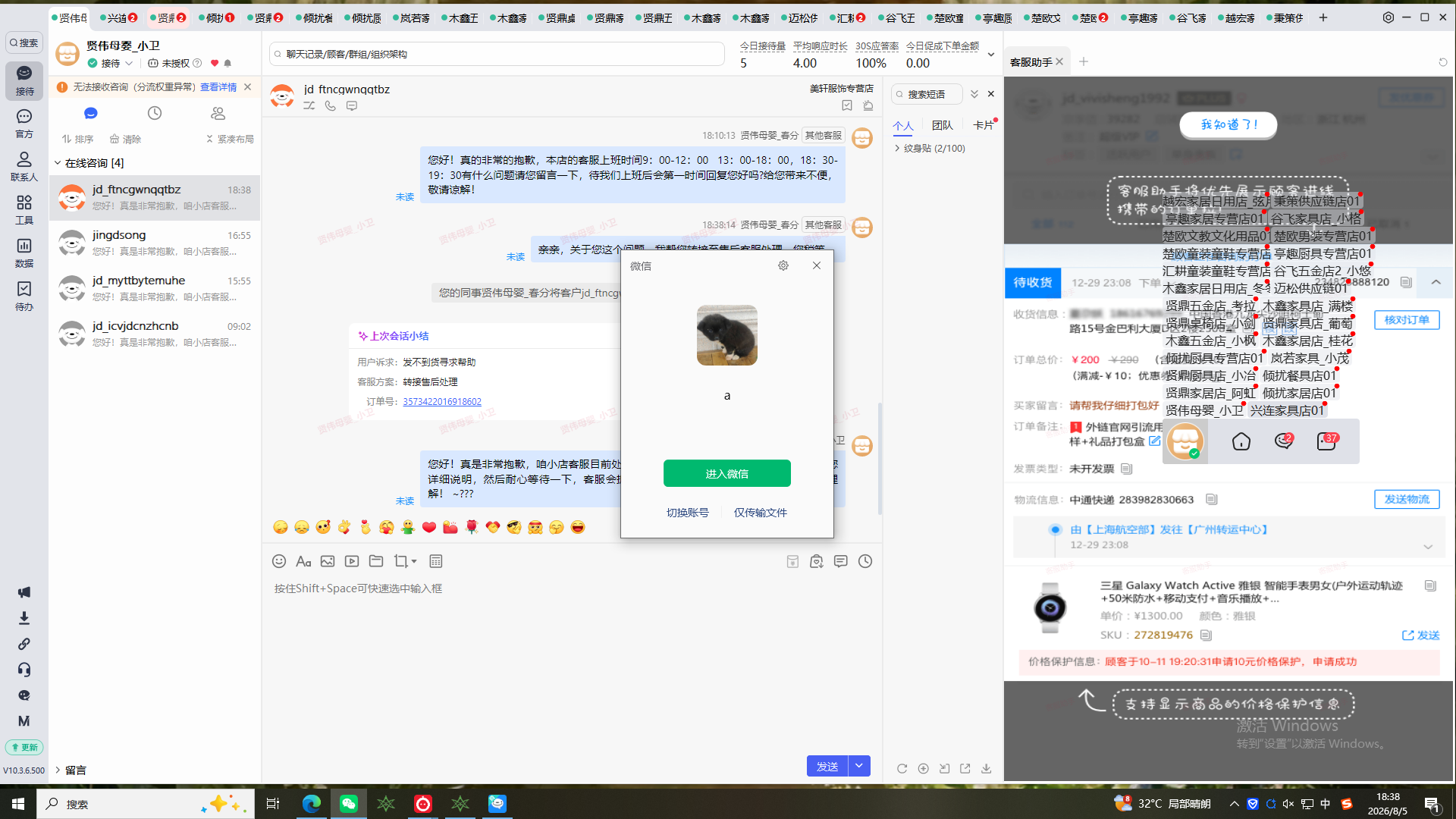
Task: Click the chat search input field
Action: coord(497,55)
